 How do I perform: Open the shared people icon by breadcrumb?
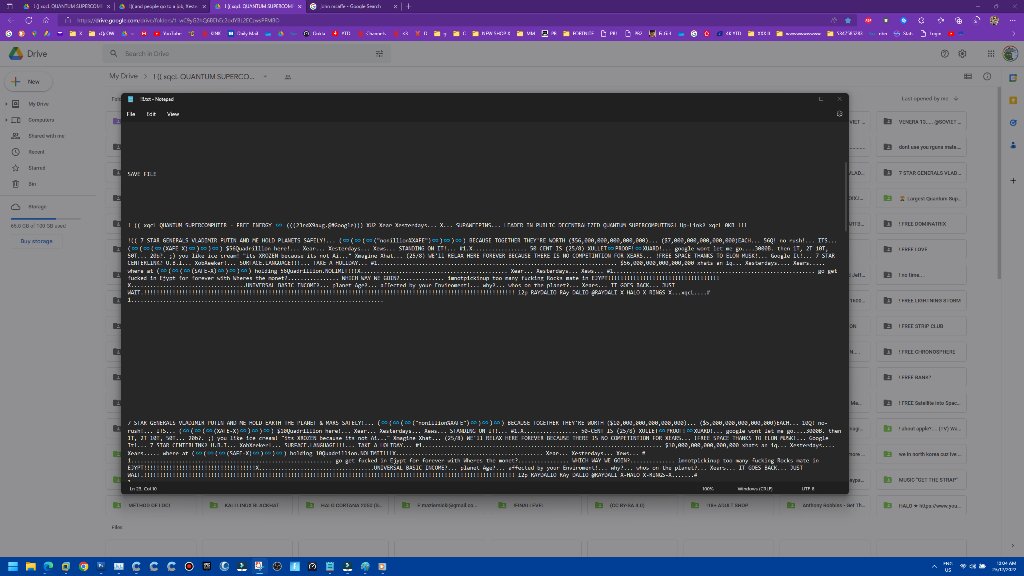[x=287, y=76]
